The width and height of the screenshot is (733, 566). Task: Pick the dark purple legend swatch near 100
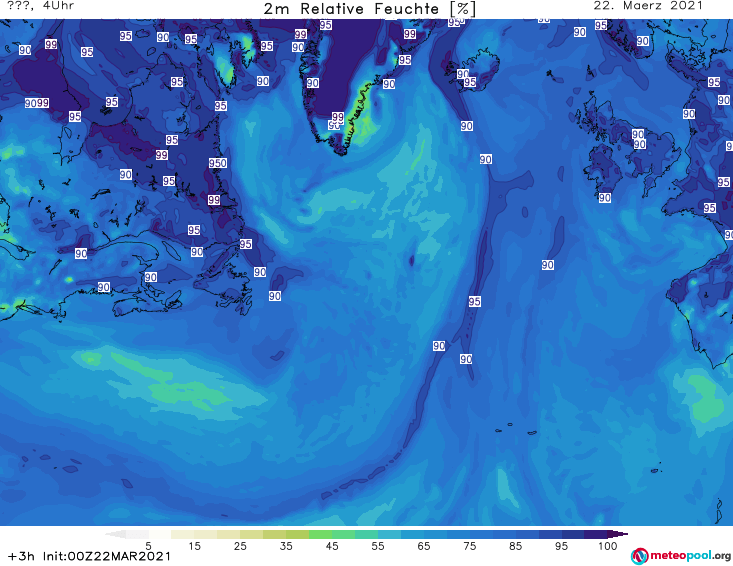tap(596, 534)
